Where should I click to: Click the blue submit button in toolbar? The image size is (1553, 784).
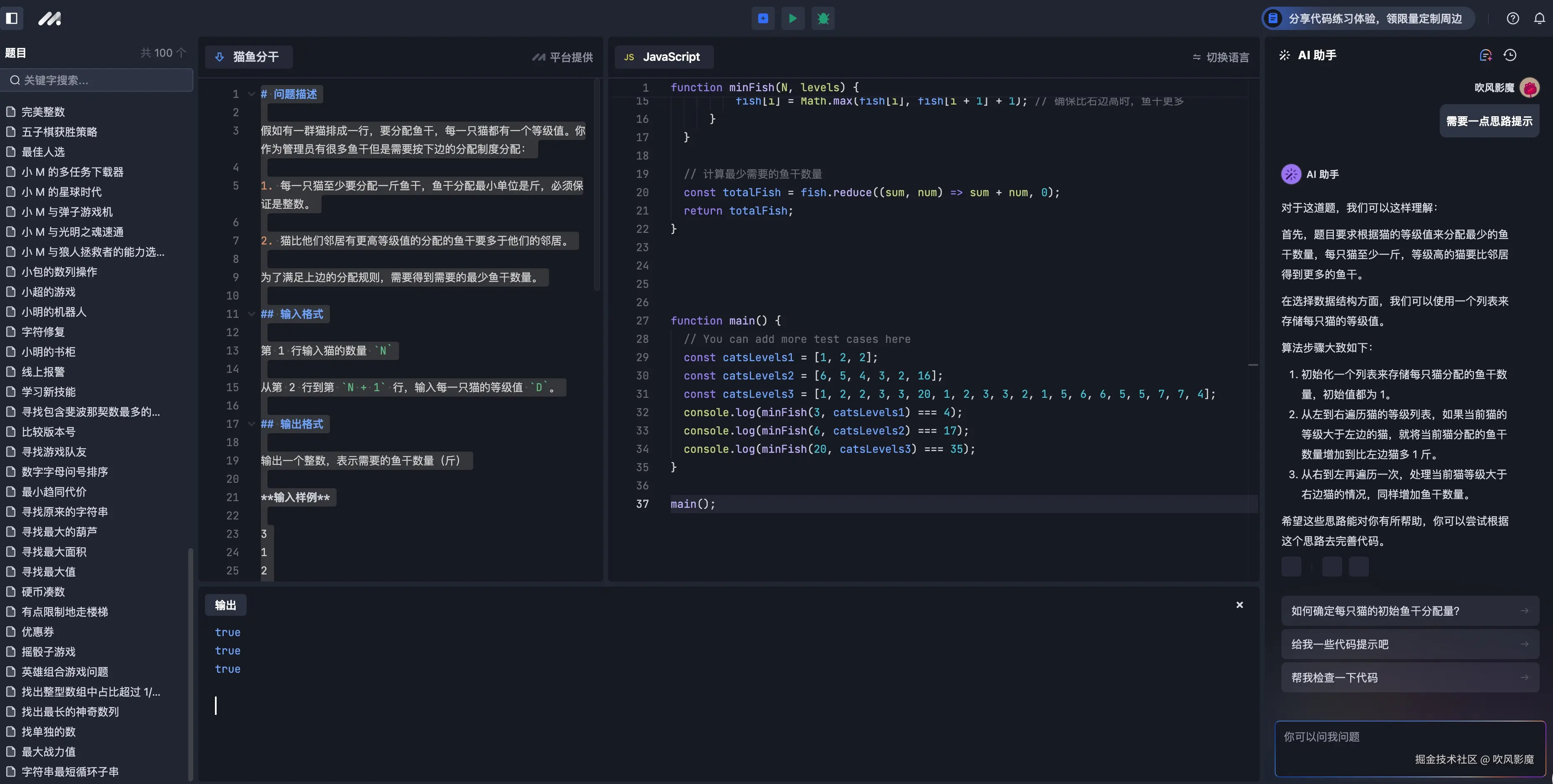(763, 19)
